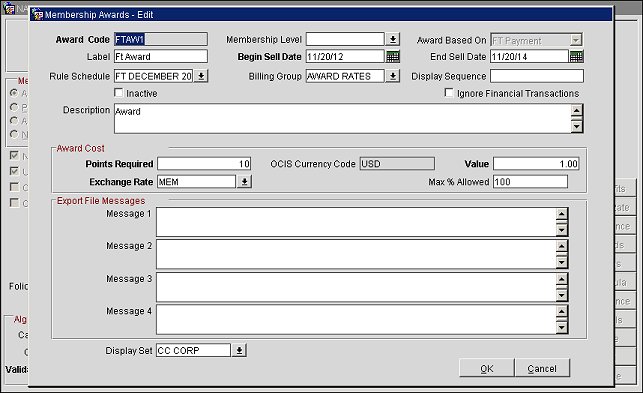Select second radio button in background window
643x393 pixels.
[x=14, y=107]
